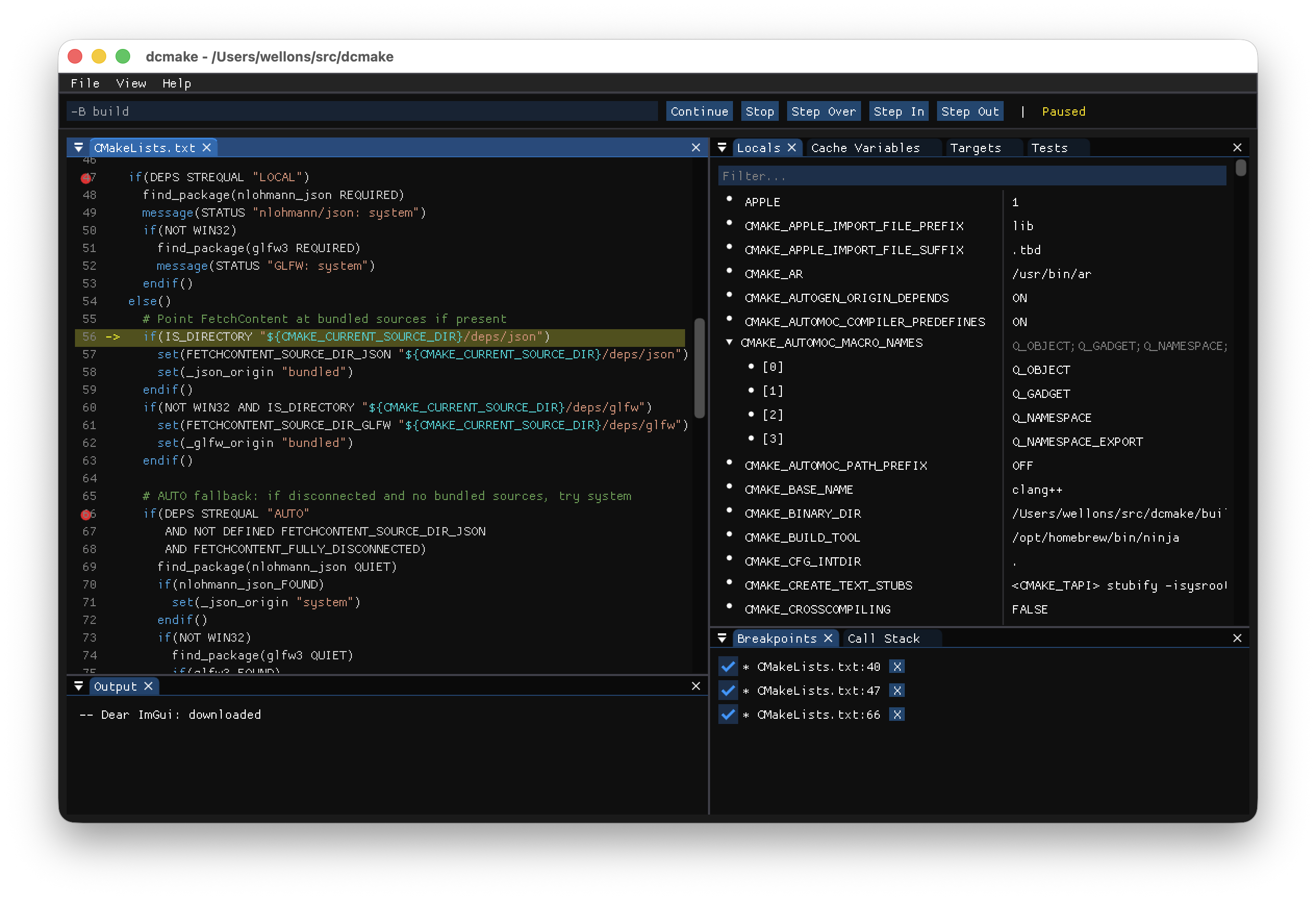
Task: Open the Output panel dropdown arrow
Action: coord(79,686)
